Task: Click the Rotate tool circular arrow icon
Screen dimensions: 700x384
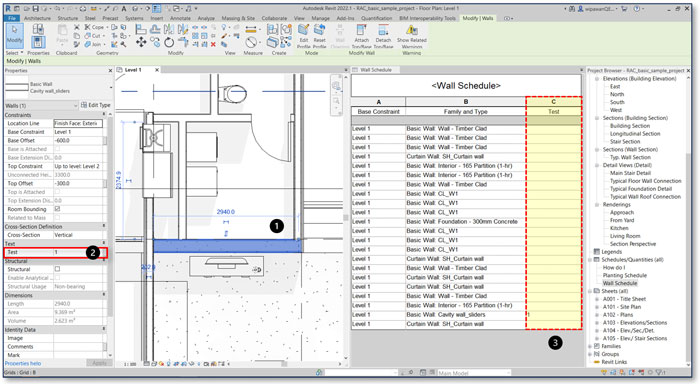Action: [169, 42]
